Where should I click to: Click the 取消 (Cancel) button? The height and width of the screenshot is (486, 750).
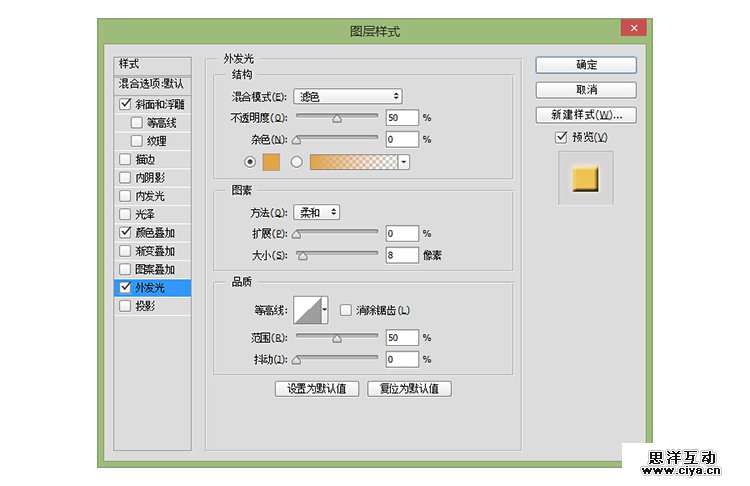[585, 90]
